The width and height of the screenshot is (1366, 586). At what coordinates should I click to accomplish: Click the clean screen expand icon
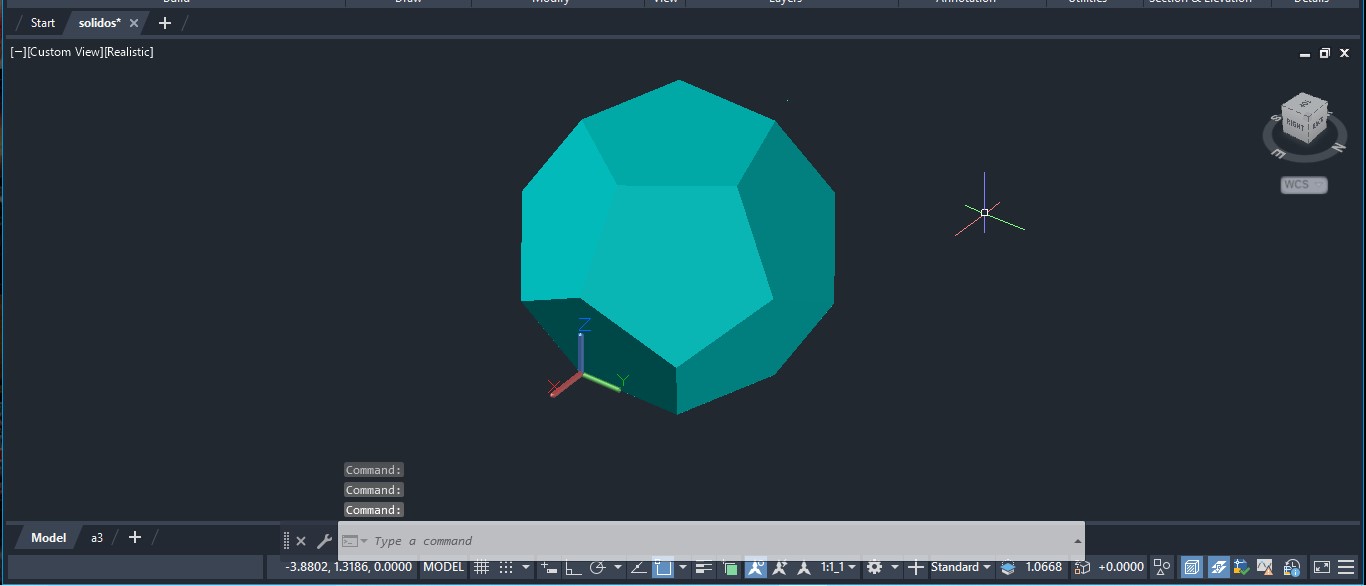click(1322, 567)
